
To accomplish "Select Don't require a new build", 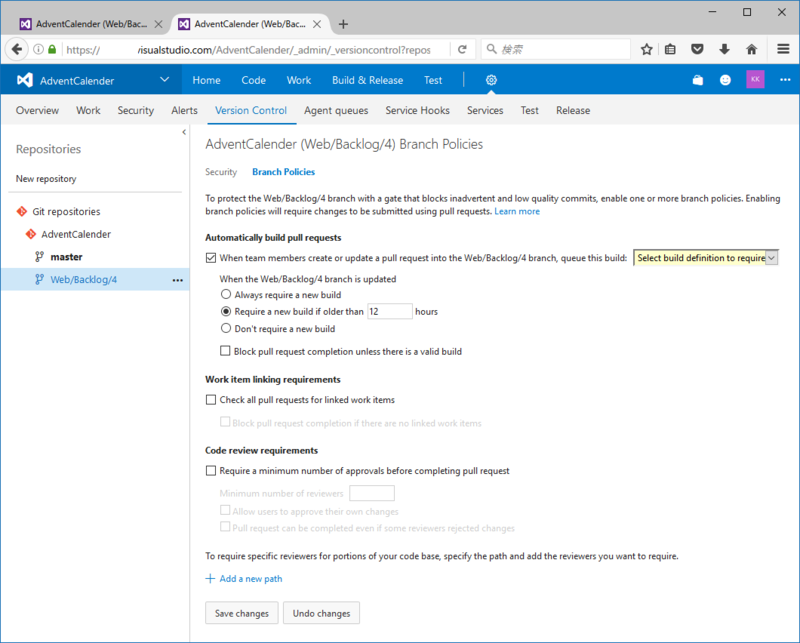I will point(226,329).
